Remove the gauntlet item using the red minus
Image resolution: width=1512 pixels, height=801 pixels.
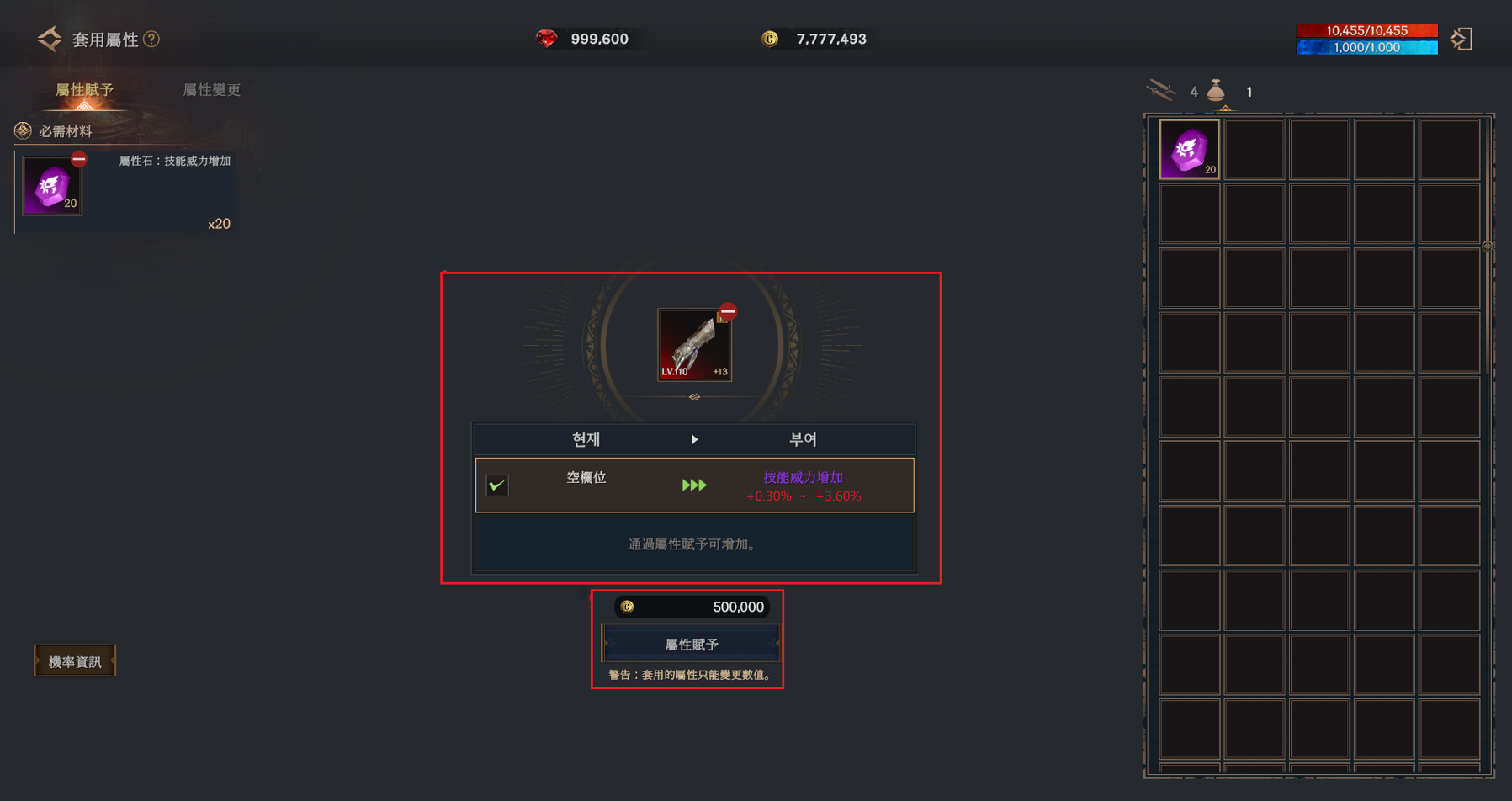(728, 311)
